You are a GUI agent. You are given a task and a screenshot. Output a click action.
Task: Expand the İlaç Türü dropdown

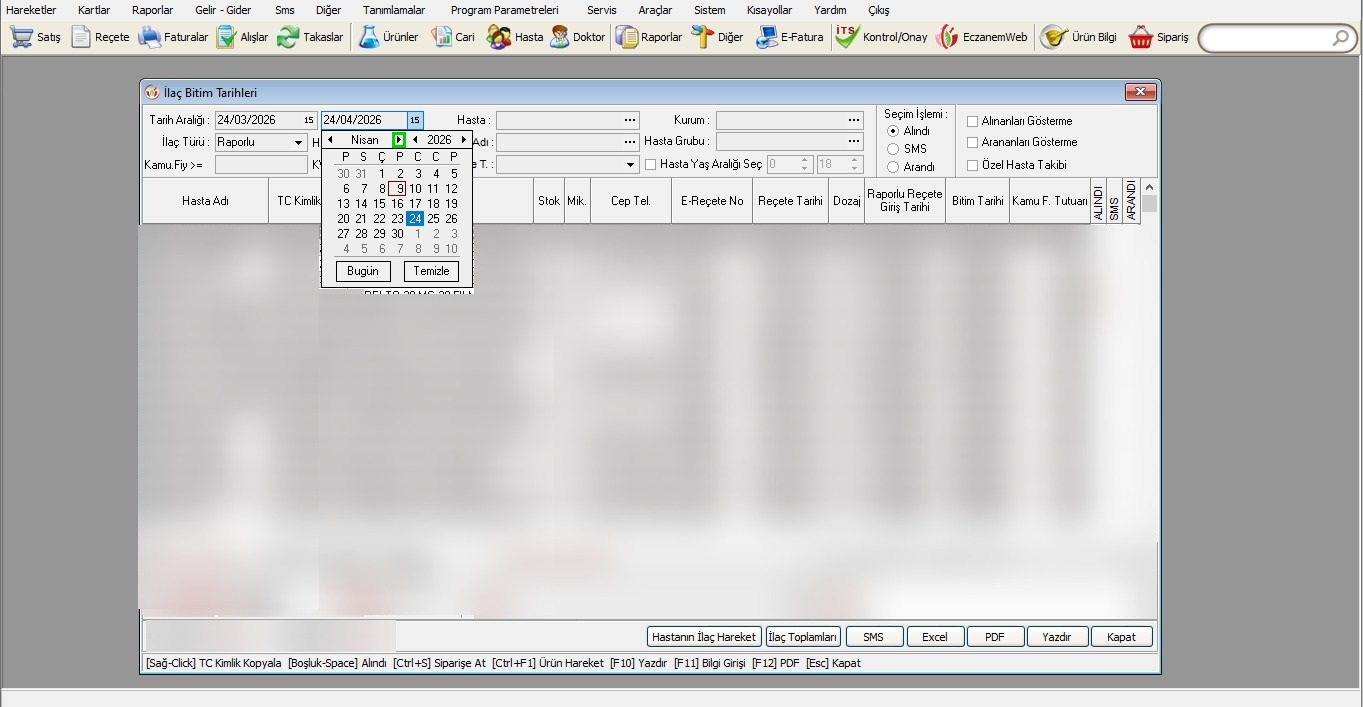pos(298,143)
